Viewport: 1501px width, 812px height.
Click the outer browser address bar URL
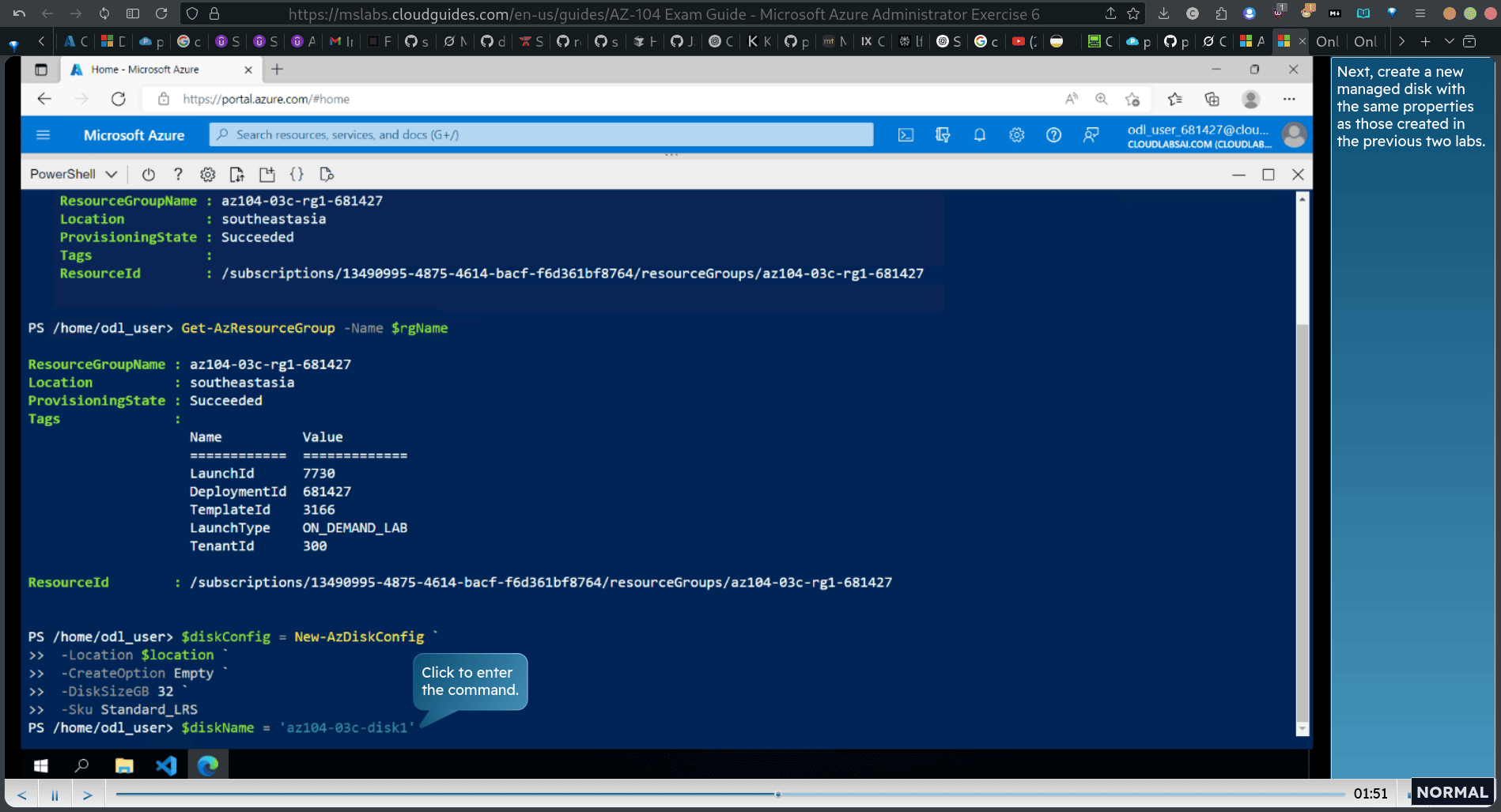click(664, 14)
